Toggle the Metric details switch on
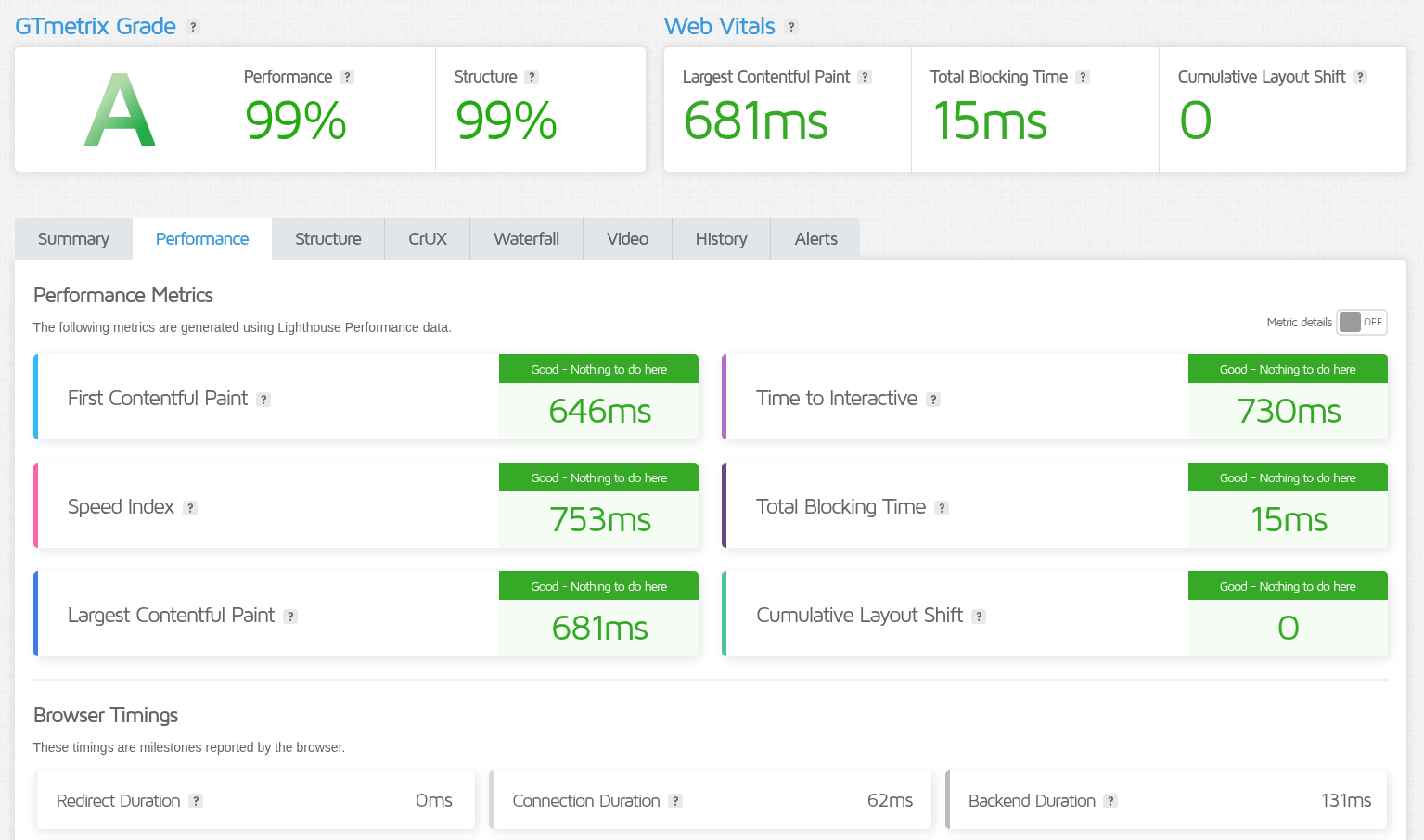The width and height of the screenshot is (1424, 840). pos(1362,322)
